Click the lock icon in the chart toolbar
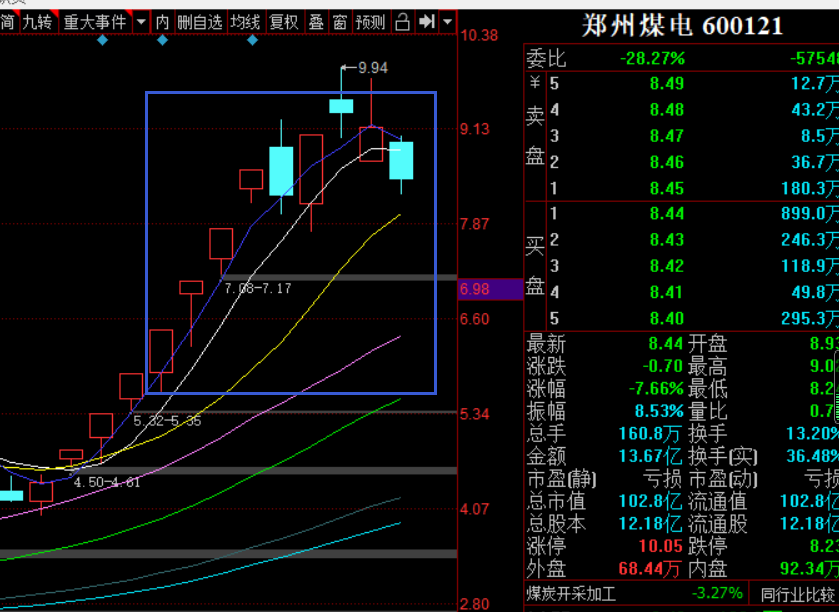Screen dimensions: 839x612 click(402, 22)
